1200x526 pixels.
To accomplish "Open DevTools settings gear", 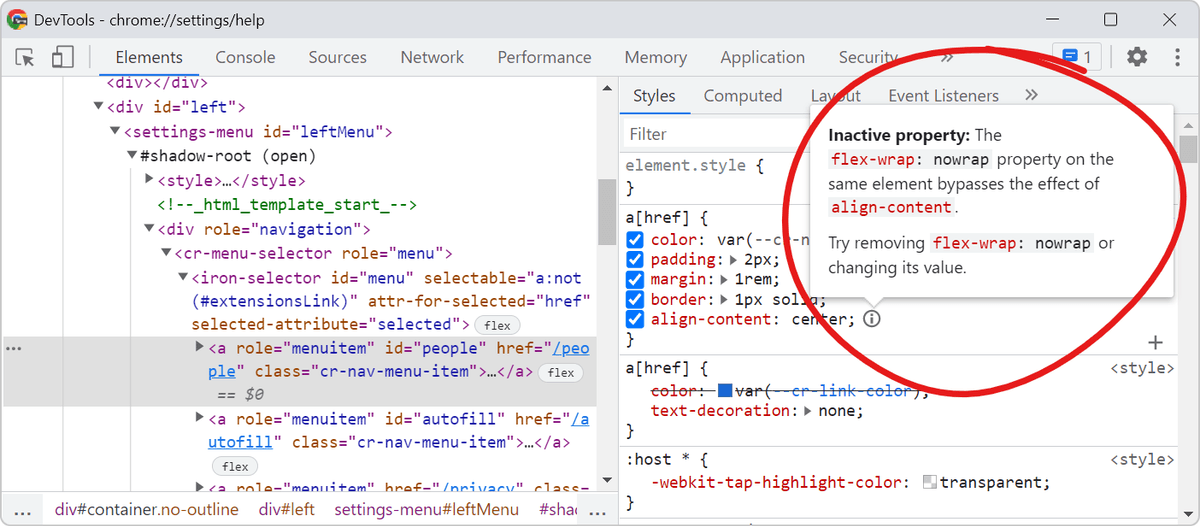I will pos(1137,57).
